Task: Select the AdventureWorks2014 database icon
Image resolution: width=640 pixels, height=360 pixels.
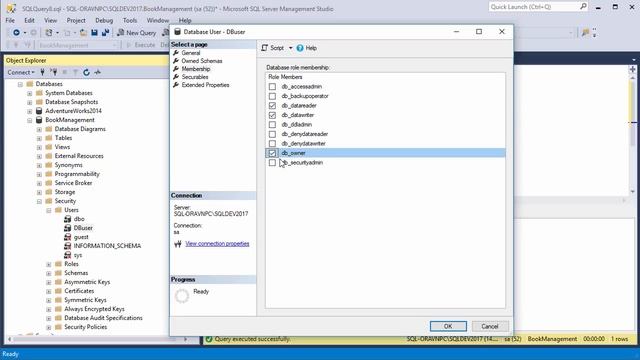Action: pyautogui.click(x=39, y=111)
